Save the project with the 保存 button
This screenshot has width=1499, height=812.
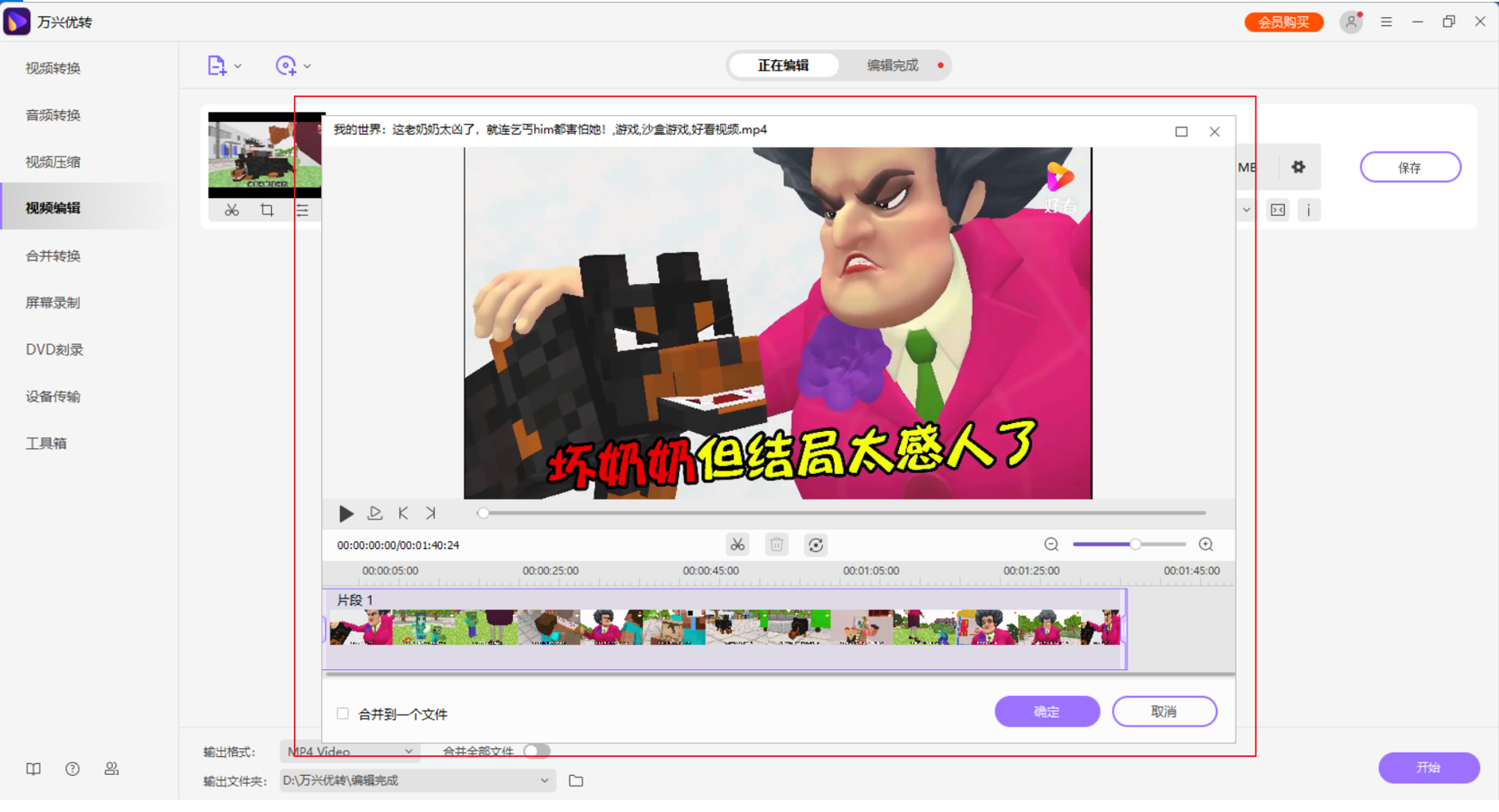(1410, 167)
